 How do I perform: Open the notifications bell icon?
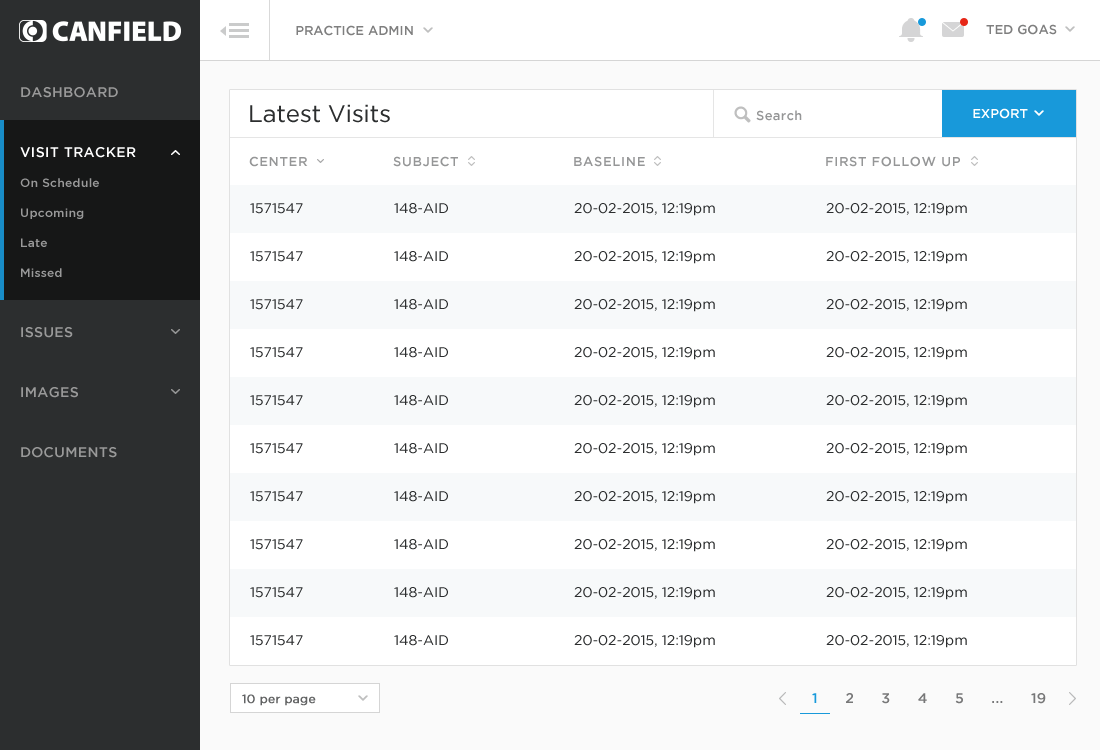coord(910,30)
